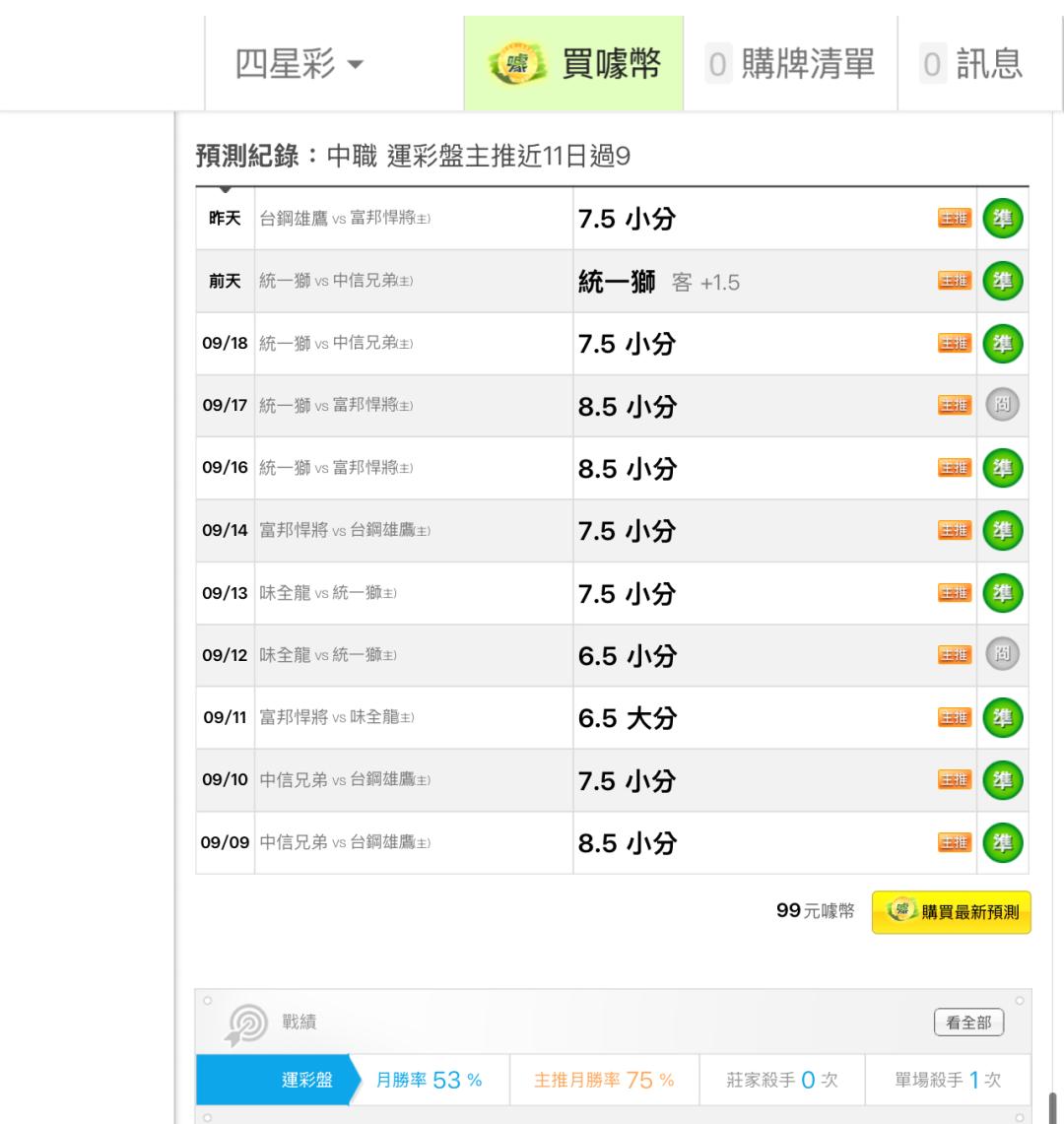Click the 主推 tag in the 09/11 row

[955, 717]
